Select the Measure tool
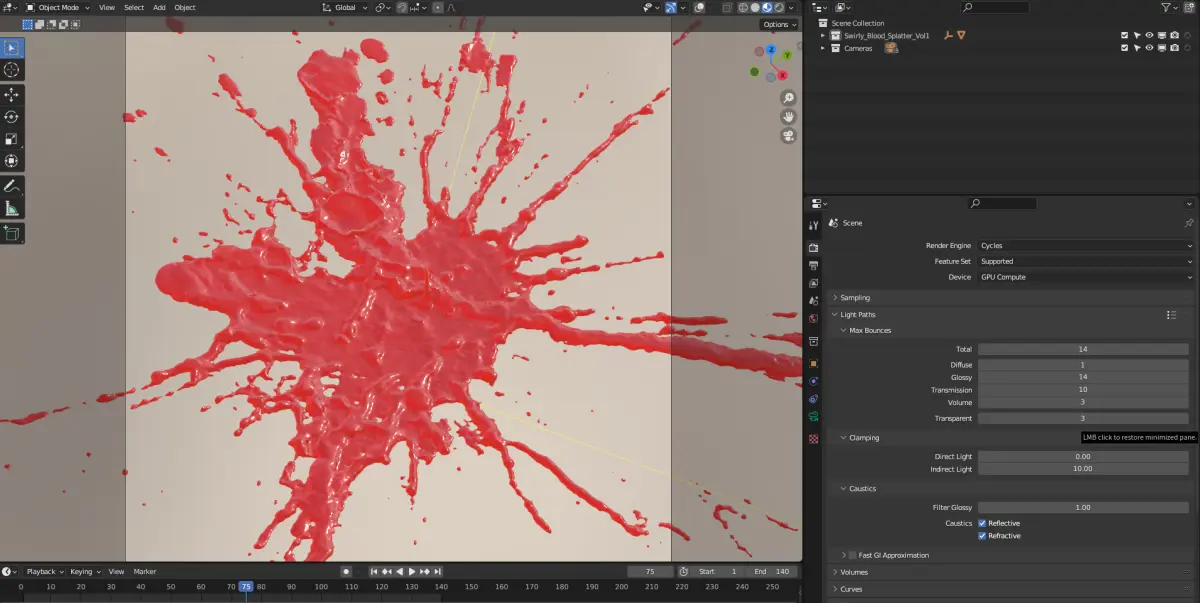1200x603 pixels. coord(12,208)
